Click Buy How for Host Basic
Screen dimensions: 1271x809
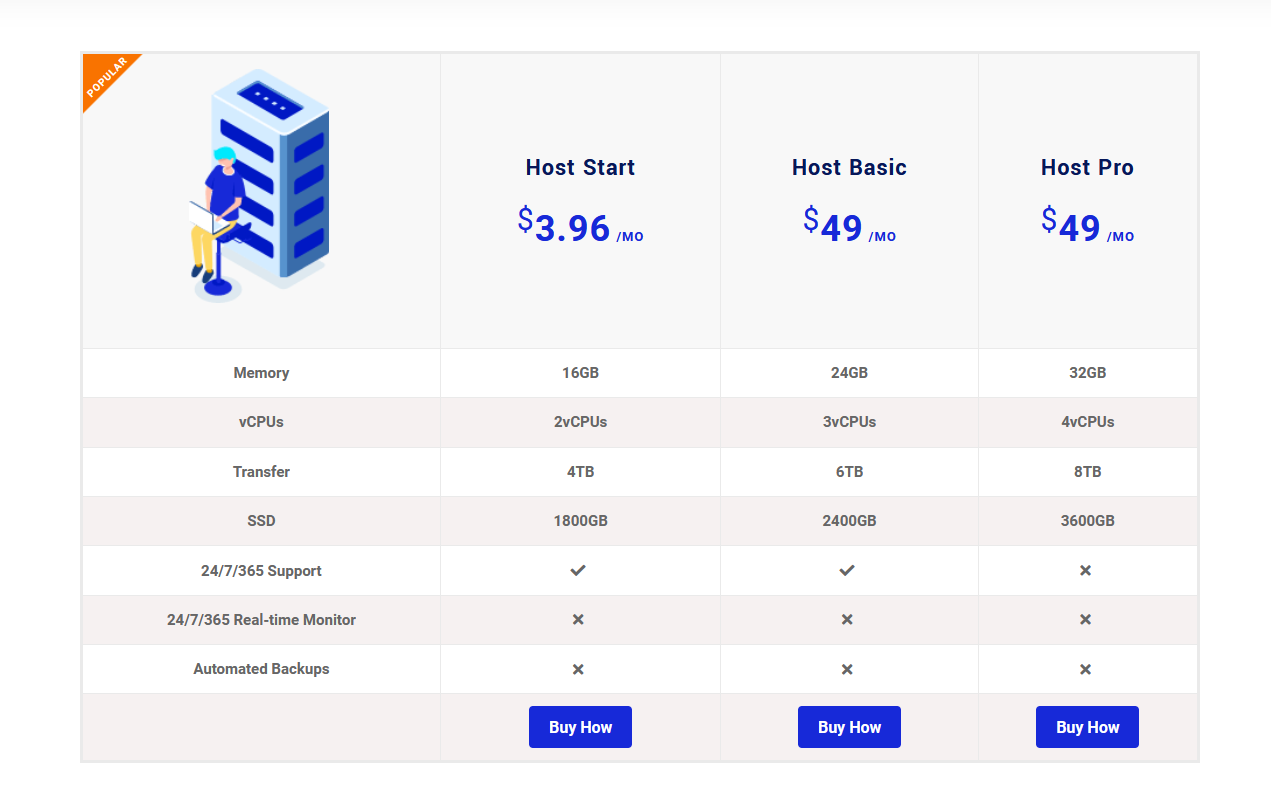tap(849, 727)
